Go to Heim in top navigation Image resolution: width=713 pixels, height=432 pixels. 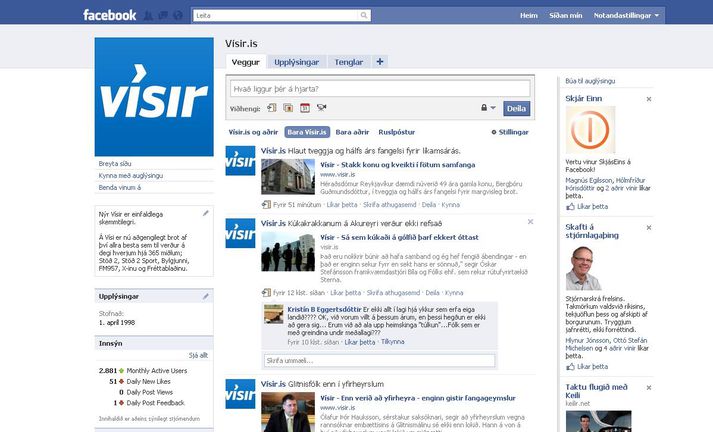(x=529, y=15)
